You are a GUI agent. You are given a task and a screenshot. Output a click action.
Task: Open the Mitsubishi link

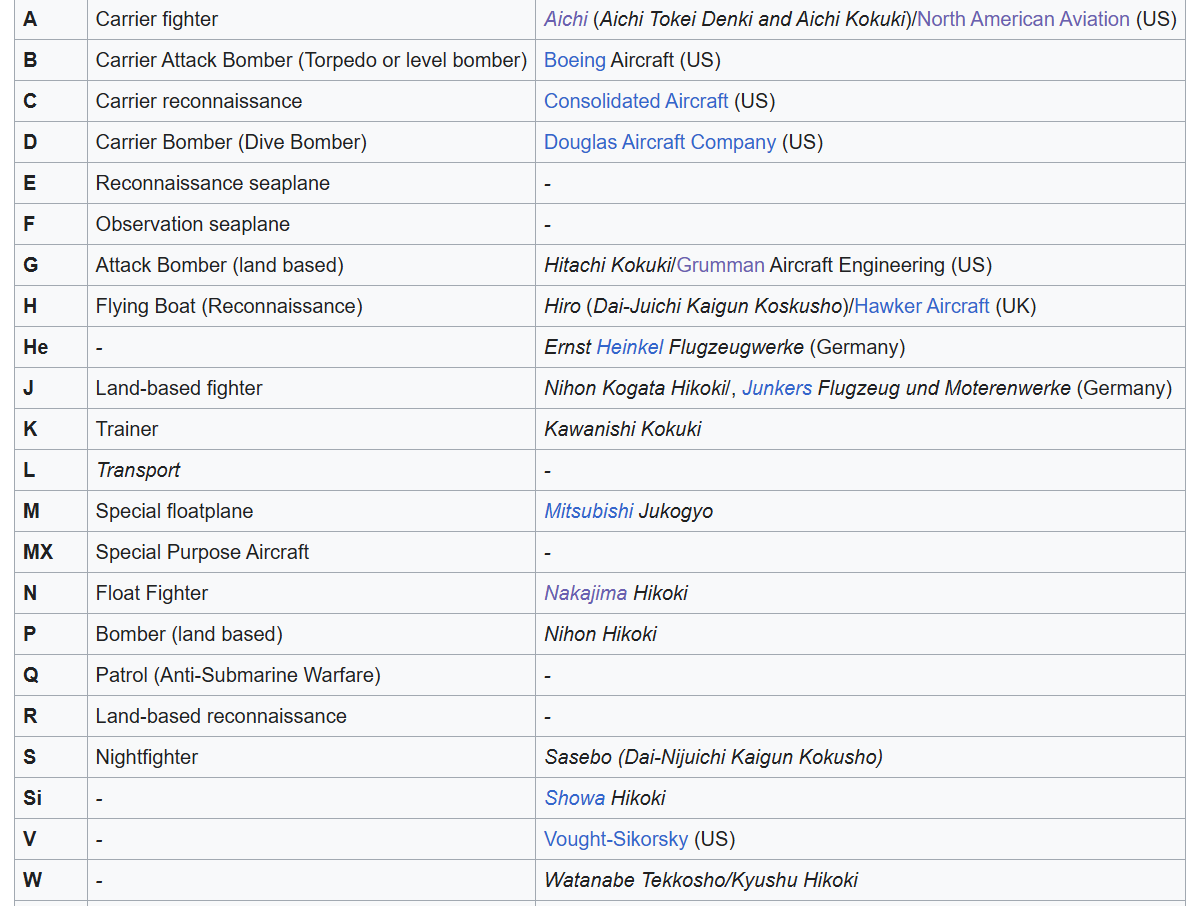[588, 511]
